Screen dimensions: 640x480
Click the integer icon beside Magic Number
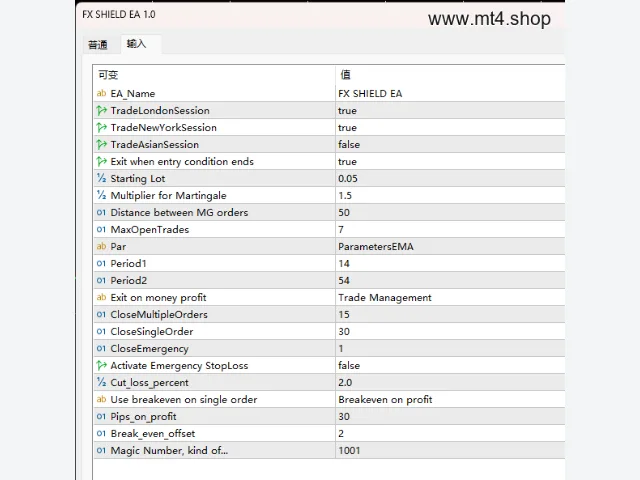102,451
